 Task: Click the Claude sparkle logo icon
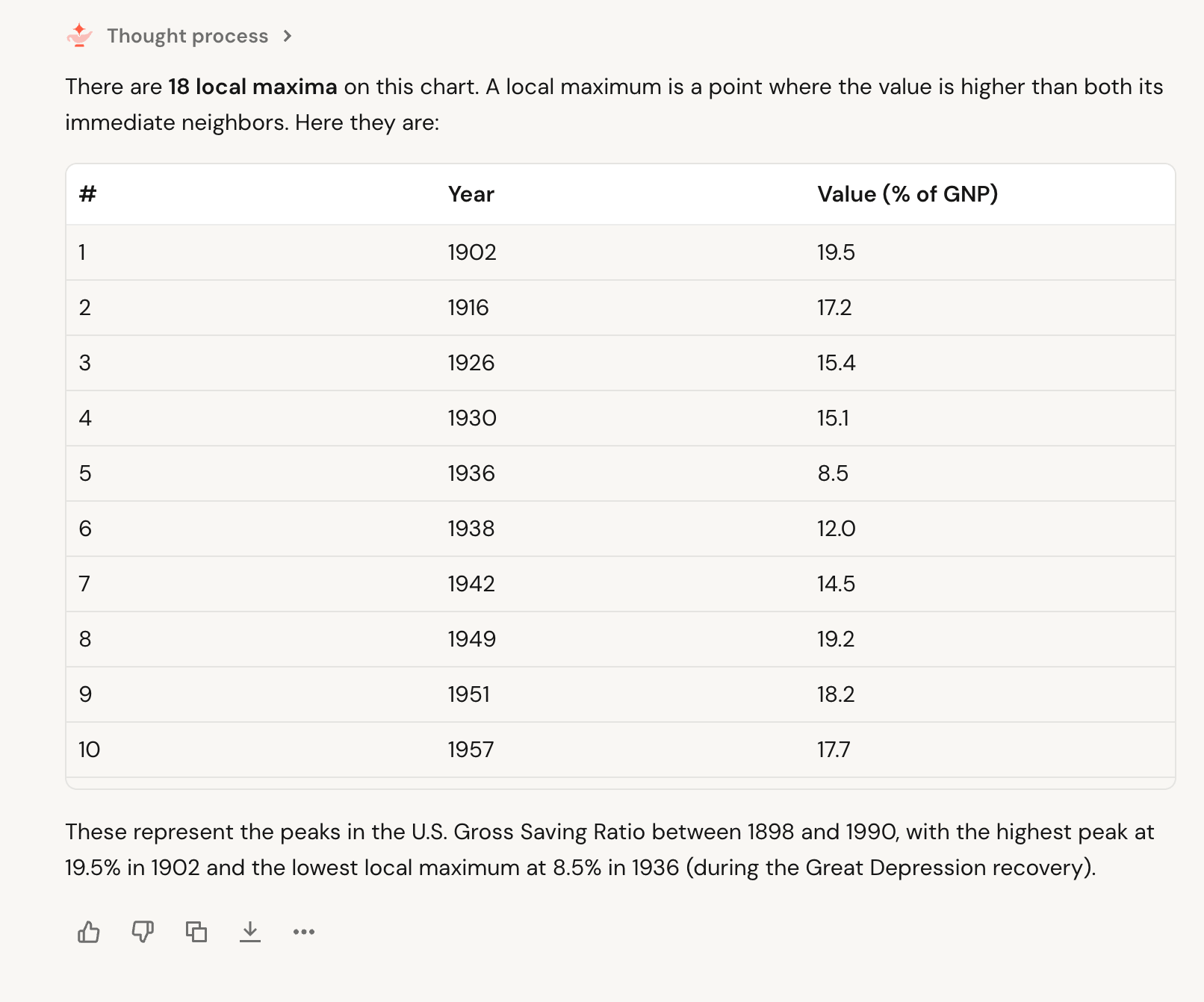pos(79,36)
